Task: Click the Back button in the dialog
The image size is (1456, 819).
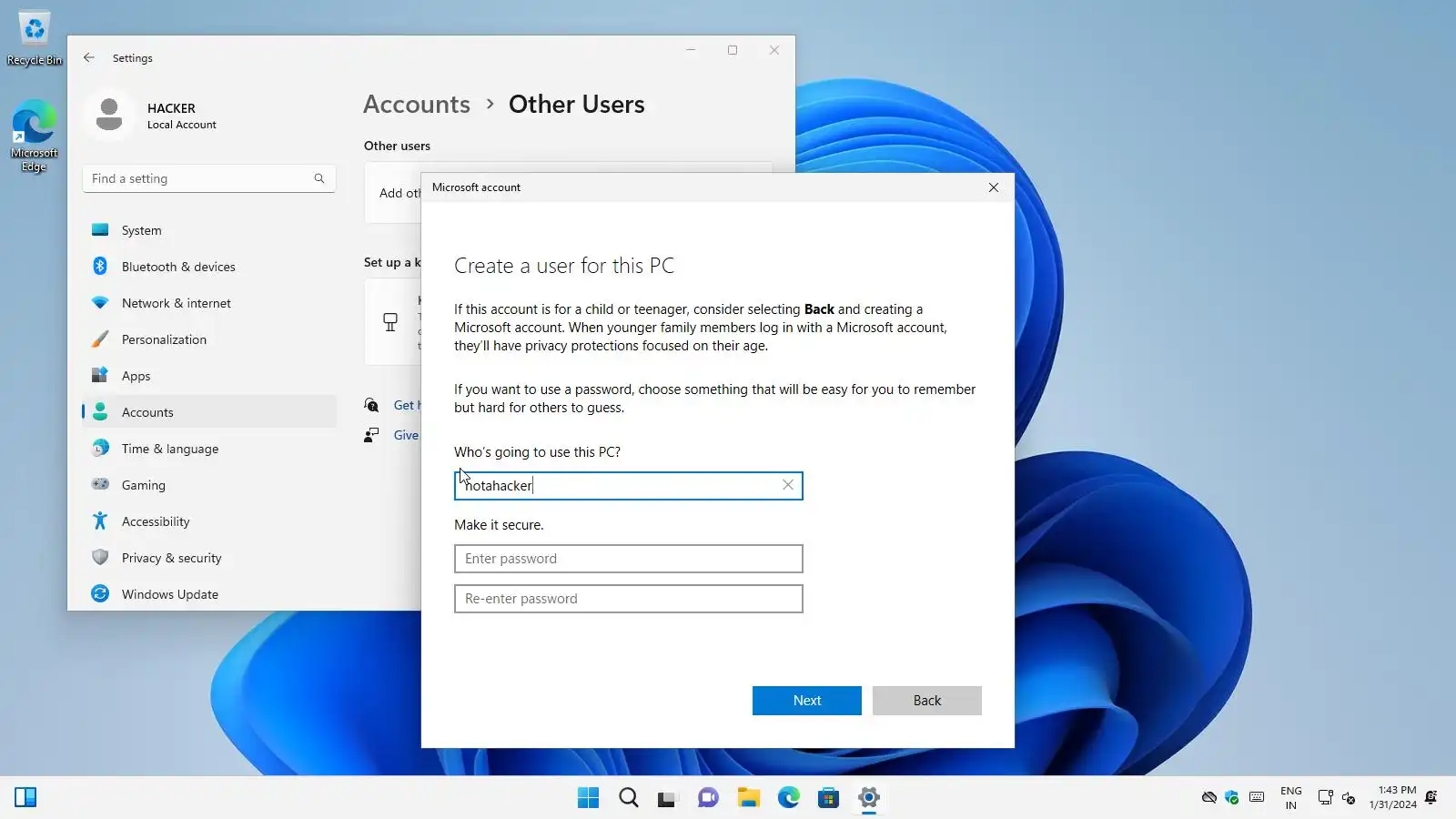Action: (926, 701)
